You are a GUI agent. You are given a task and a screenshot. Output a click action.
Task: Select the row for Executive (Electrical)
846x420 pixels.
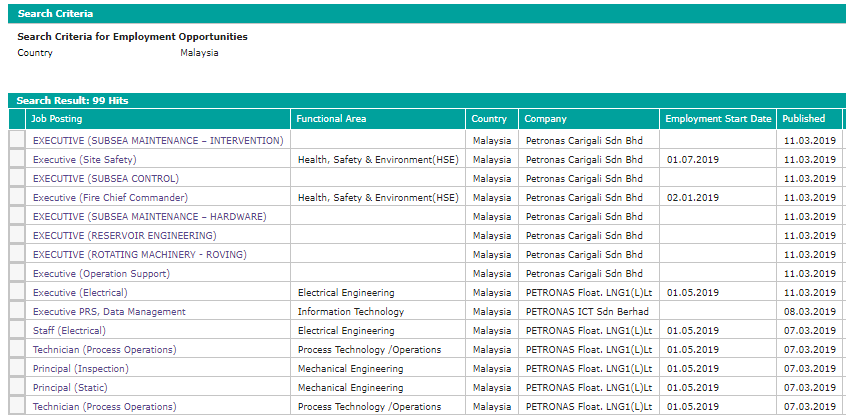point(17,293)
